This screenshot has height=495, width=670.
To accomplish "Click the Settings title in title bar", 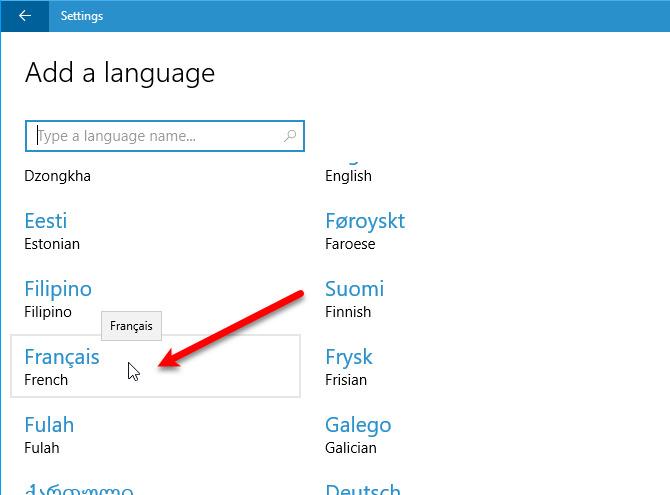I will coord(81,16).
